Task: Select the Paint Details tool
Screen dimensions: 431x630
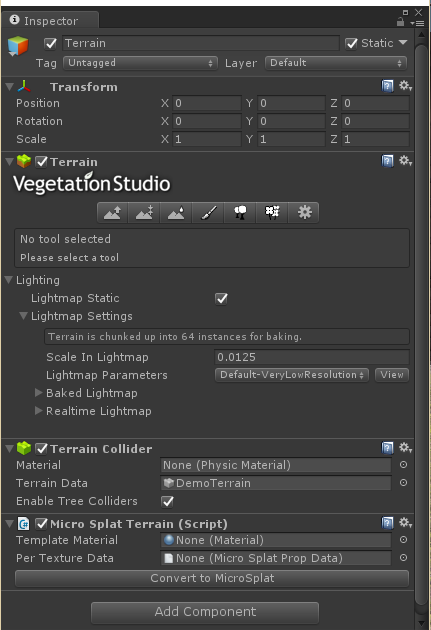Action: pos(272,212)
